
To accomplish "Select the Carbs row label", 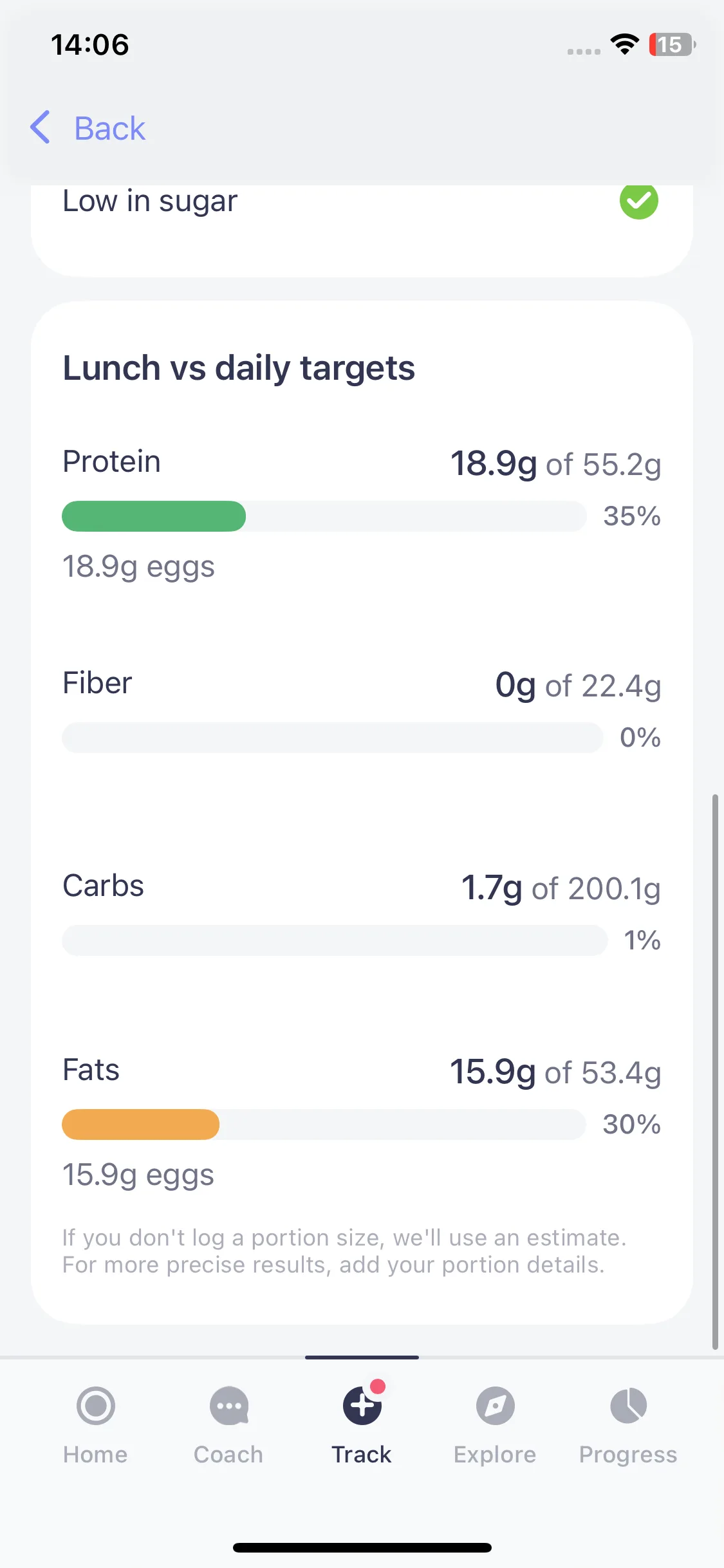I will pyautogui.click(x=103, y=886).
